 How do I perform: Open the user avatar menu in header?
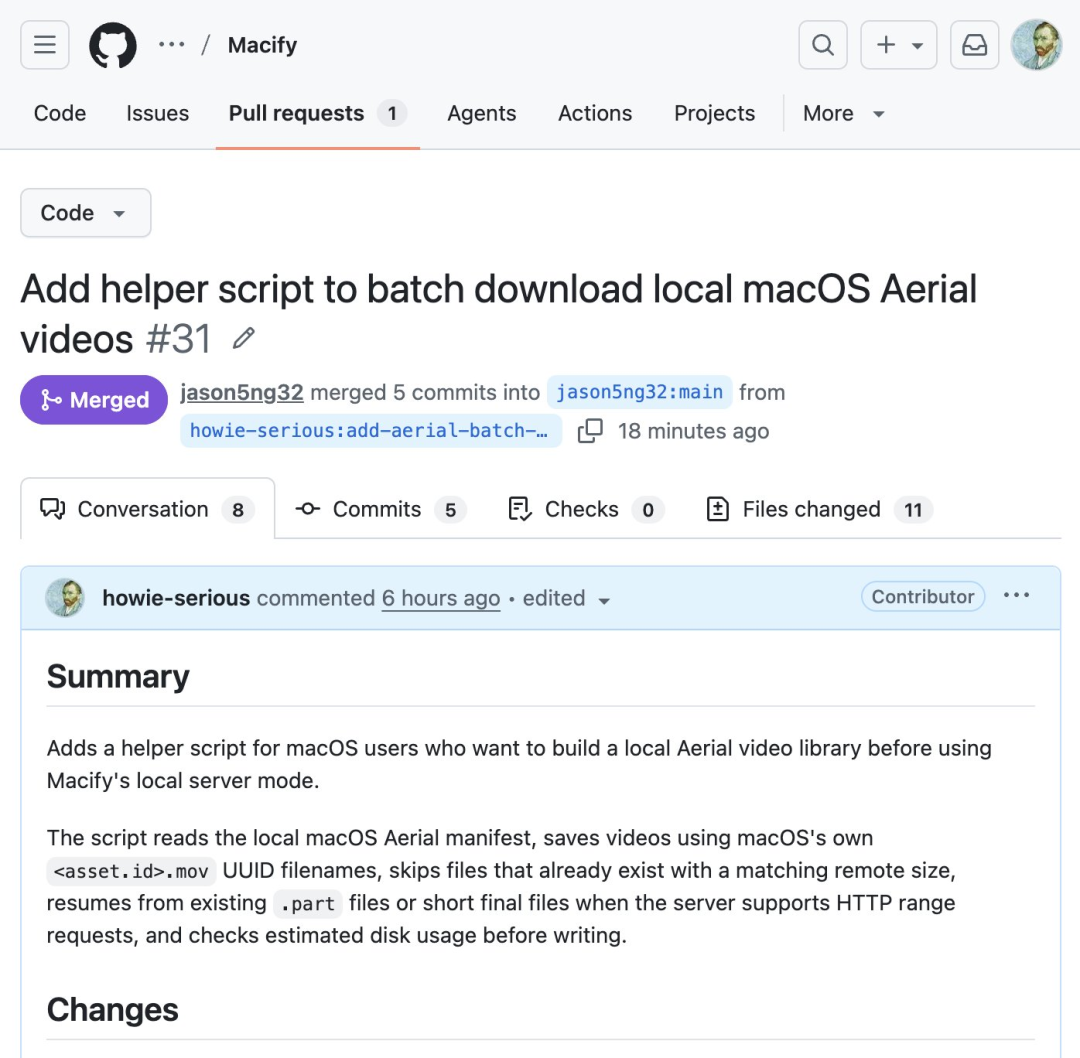click(1037, 45)
